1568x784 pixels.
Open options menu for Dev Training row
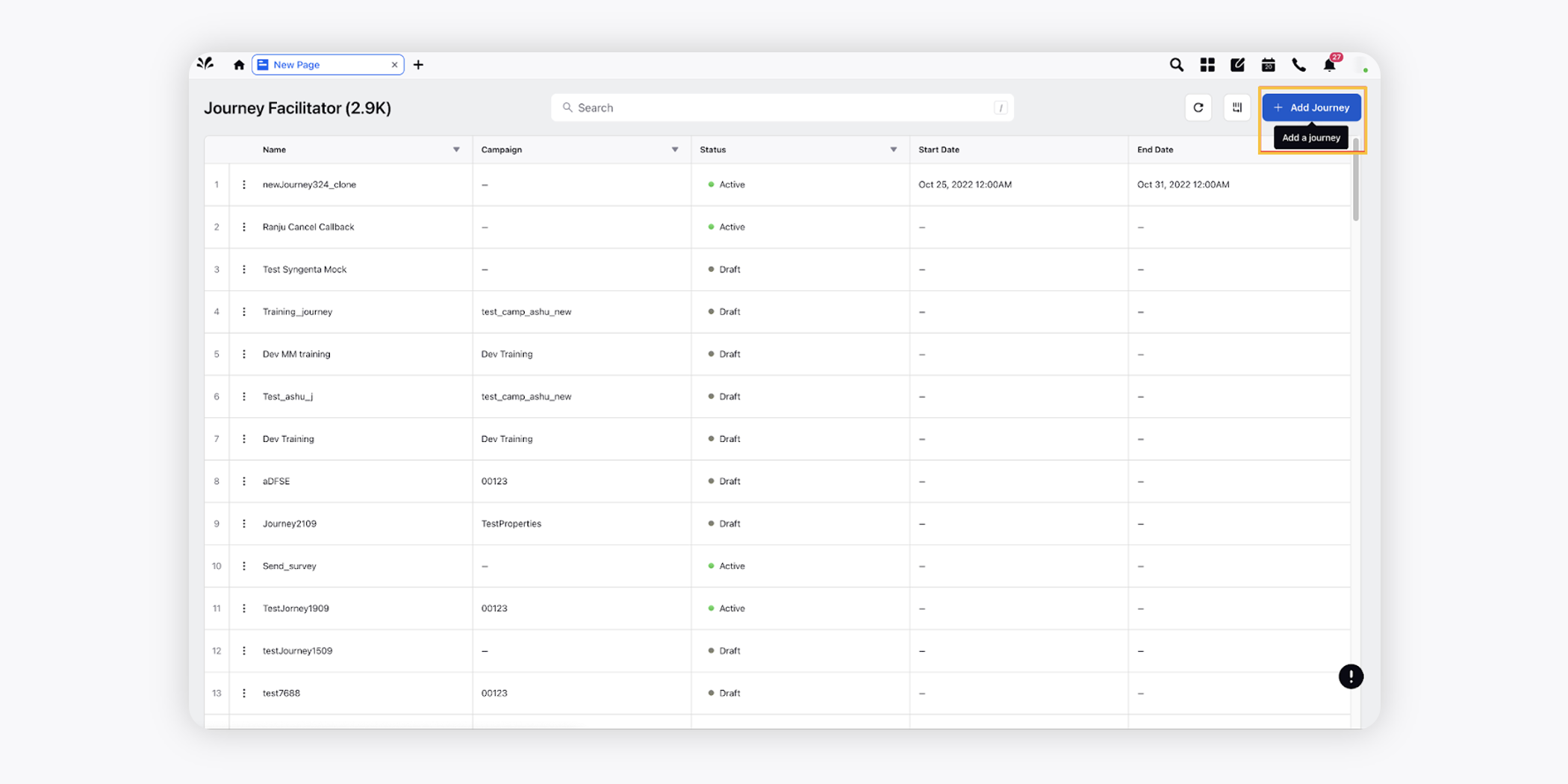(244, 439)
